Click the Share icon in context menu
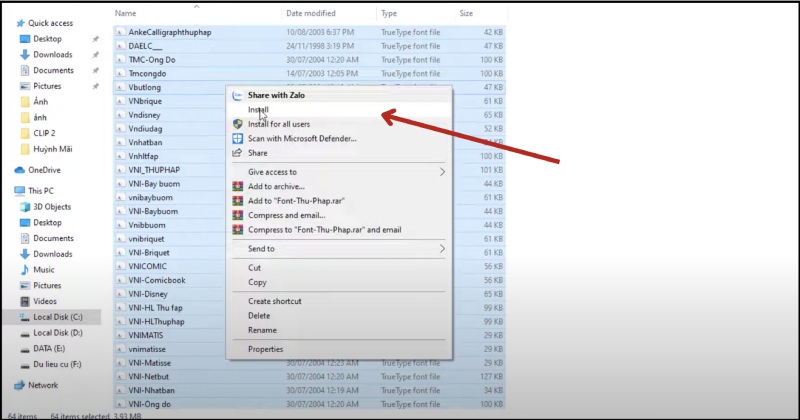The height and width of the screenshot is (420, 800). pos(237,153)
